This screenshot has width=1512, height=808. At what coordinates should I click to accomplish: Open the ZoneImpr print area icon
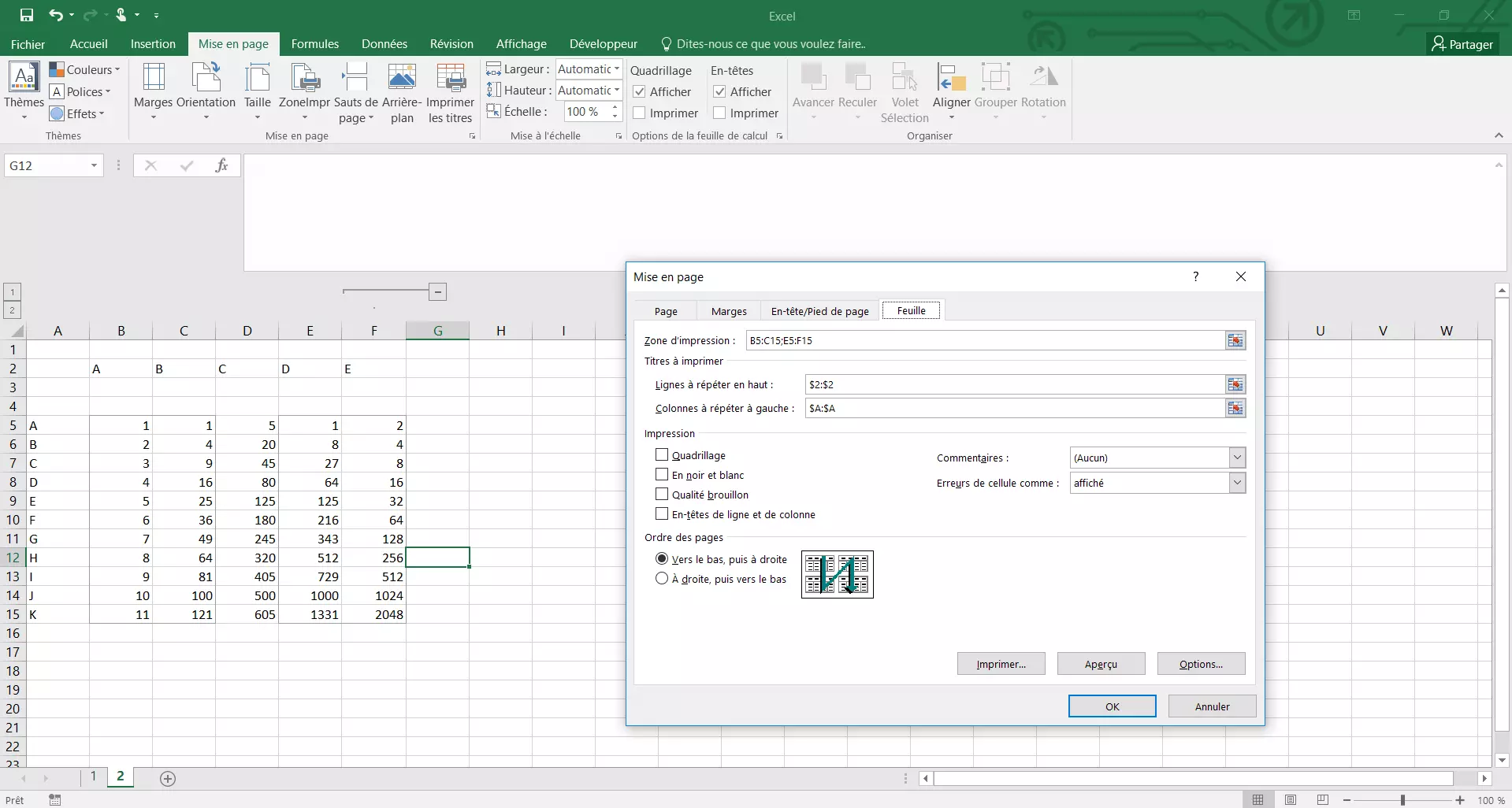pos(305,78)
